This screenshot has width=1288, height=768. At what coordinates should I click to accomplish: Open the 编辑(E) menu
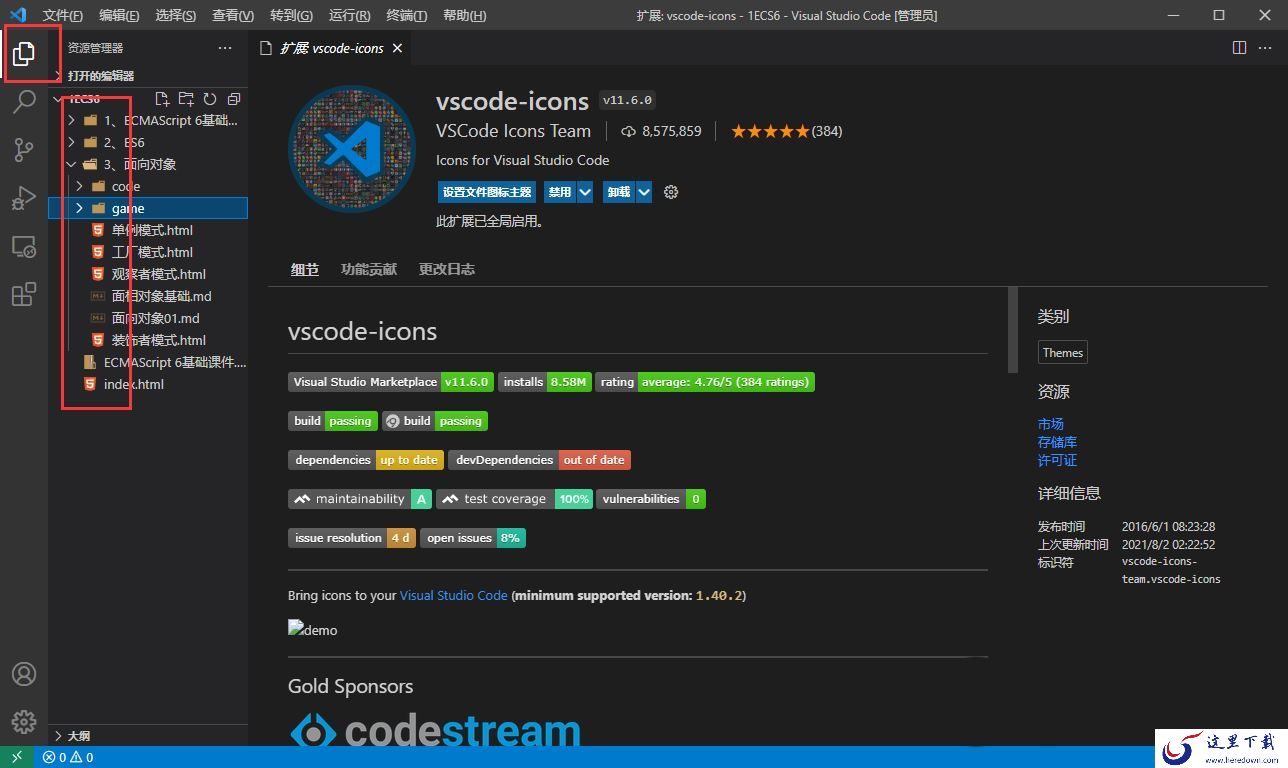point(120,15)
